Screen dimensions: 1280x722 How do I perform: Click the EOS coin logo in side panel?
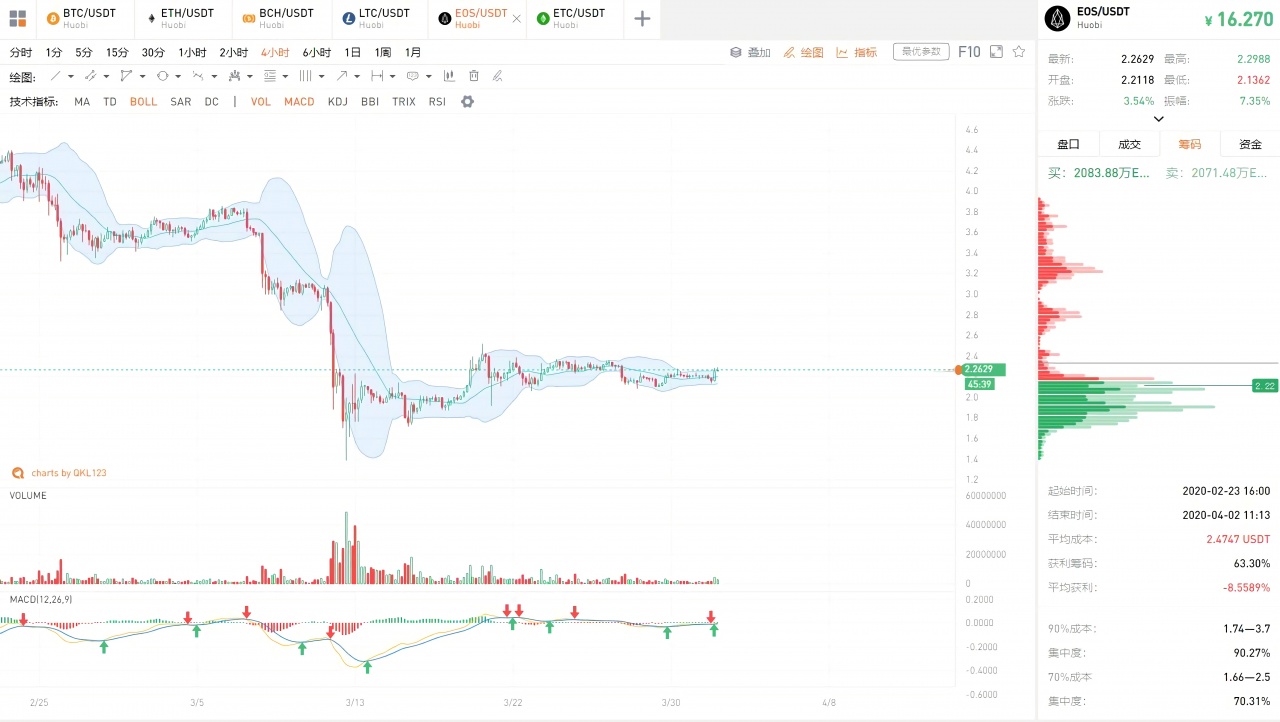(1057, 18)
